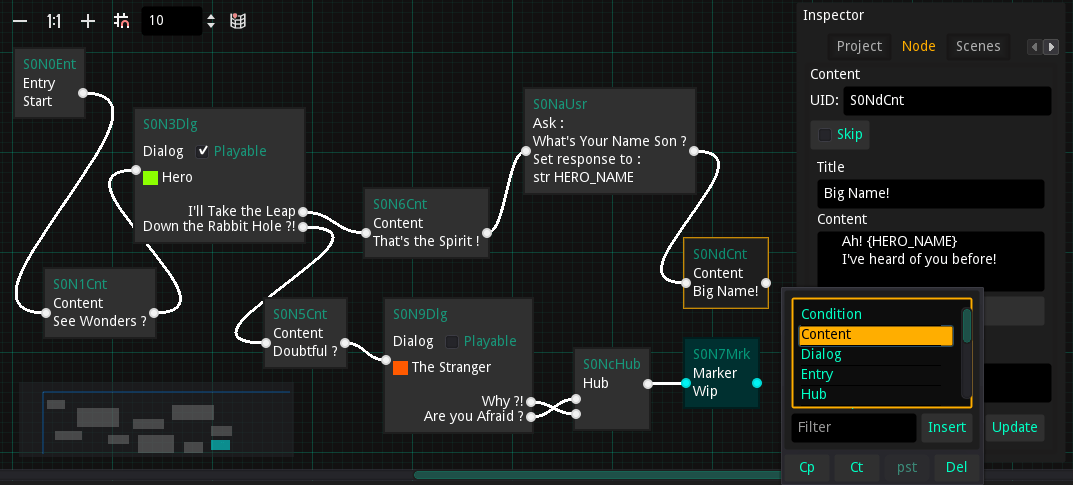Zoom in with the plus icon
Screen dimensions: 1073x485
pyautogui.click(x=88, y=21)
